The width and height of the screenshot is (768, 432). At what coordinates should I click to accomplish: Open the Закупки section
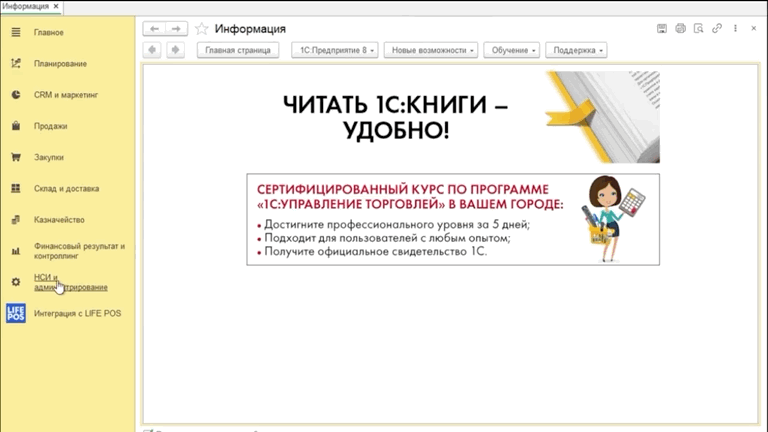pyautogui.click(x=48, y=157)
